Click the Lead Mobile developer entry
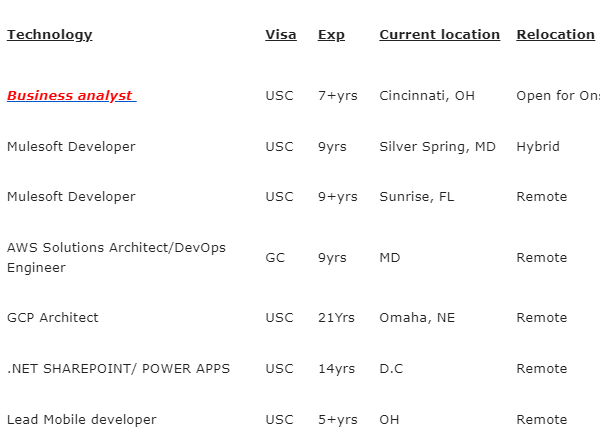Image resolution: width=600 pixels, height=445 pixels. [x=82, y=419]
